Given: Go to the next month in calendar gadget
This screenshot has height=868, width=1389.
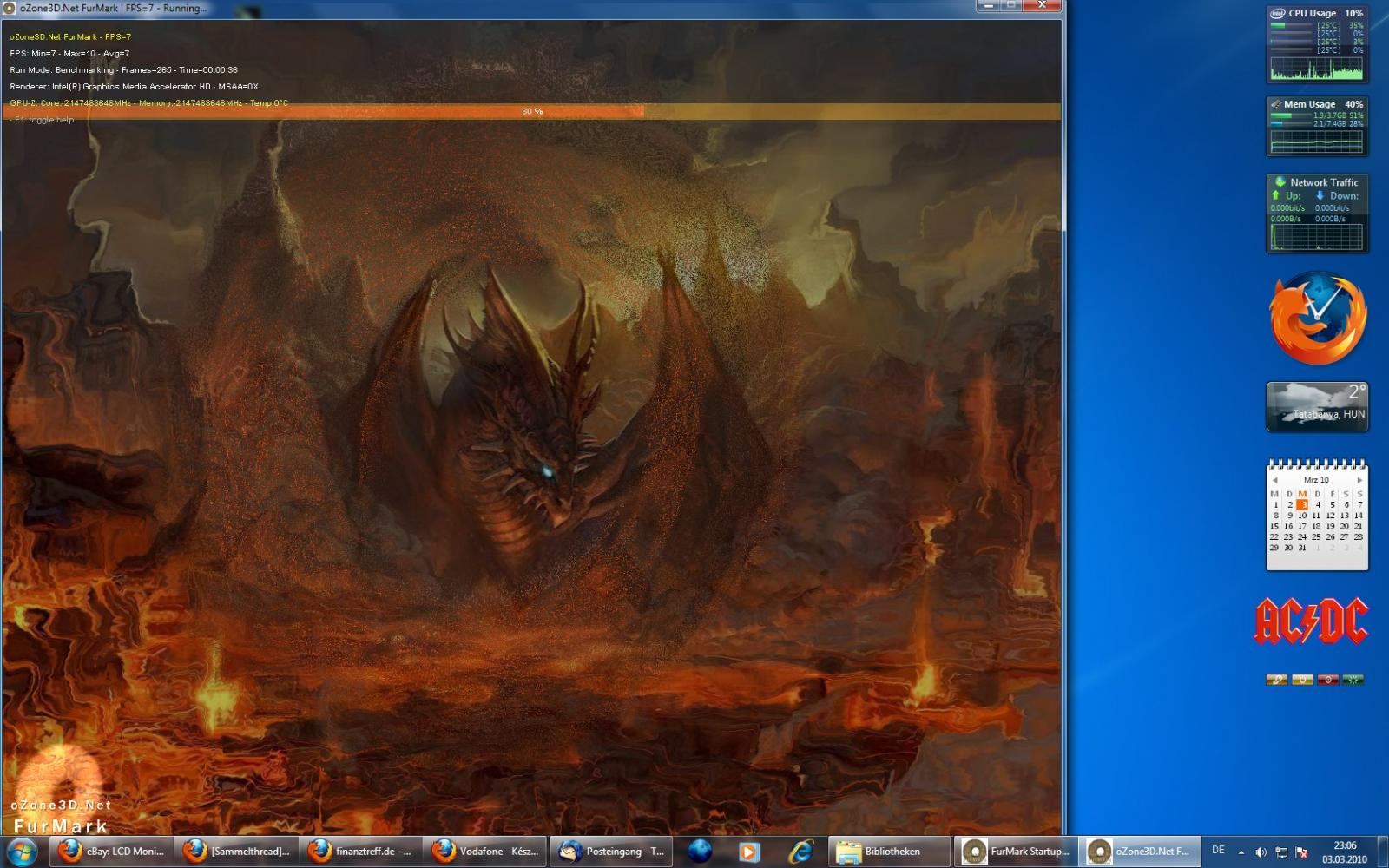Looking at the screenshot, I should click(1359, 480).
